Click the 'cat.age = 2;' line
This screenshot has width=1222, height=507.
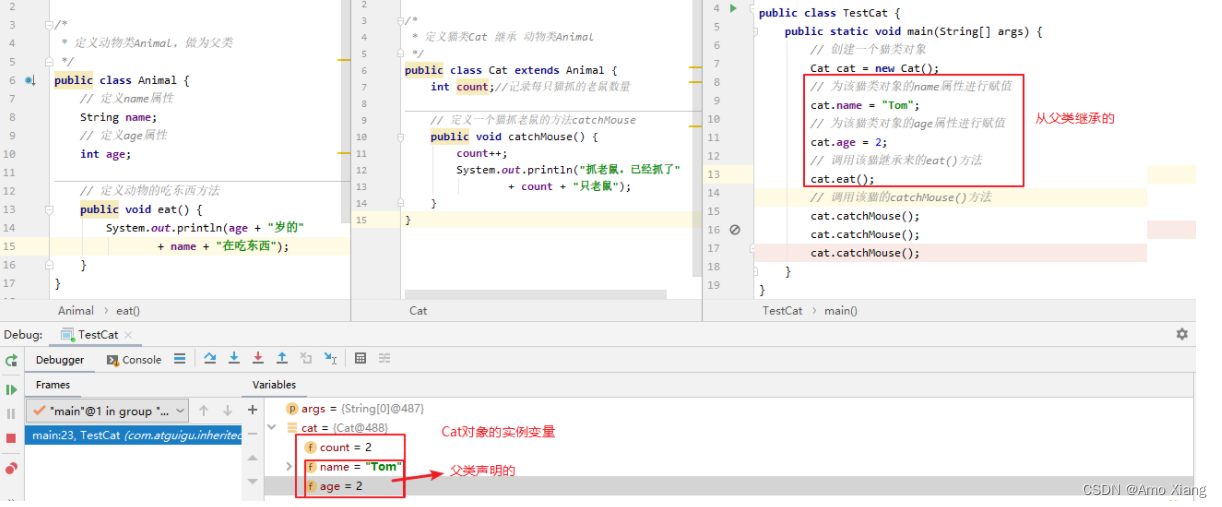point(849,142)
